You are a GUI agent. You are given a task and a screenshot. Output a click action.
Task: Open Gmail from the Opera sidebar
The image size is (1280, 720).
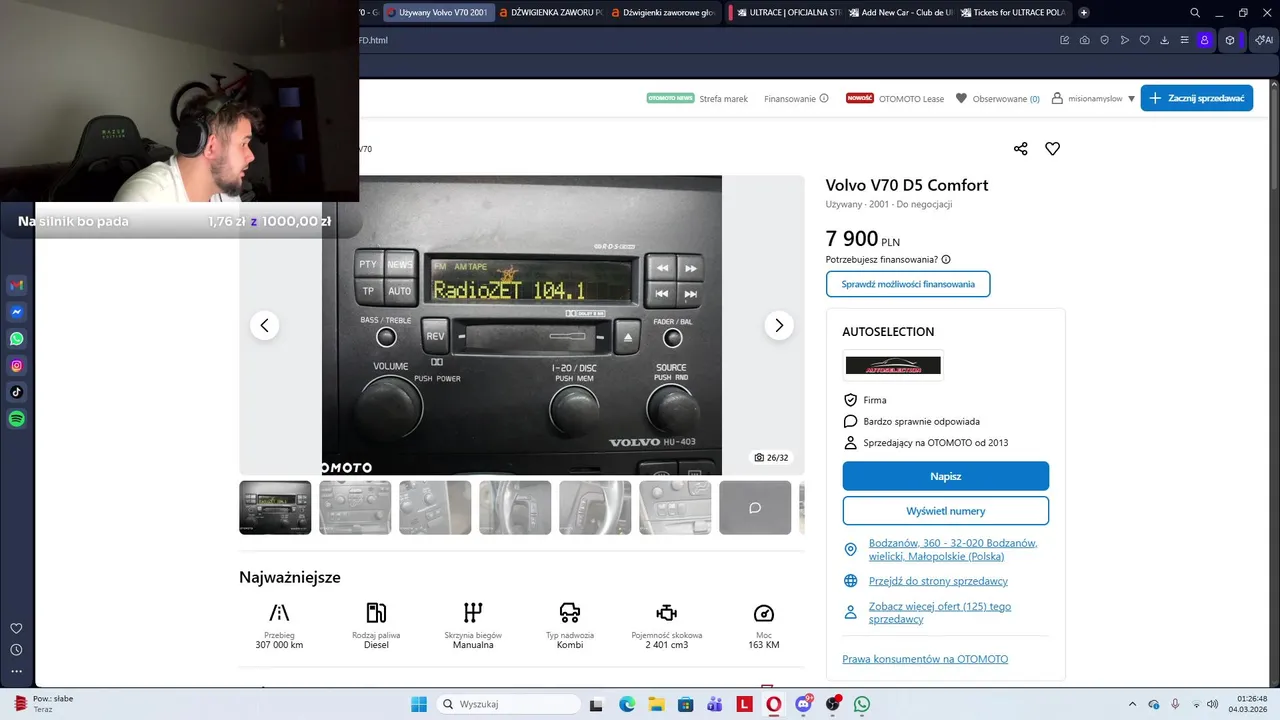point(17,285)
